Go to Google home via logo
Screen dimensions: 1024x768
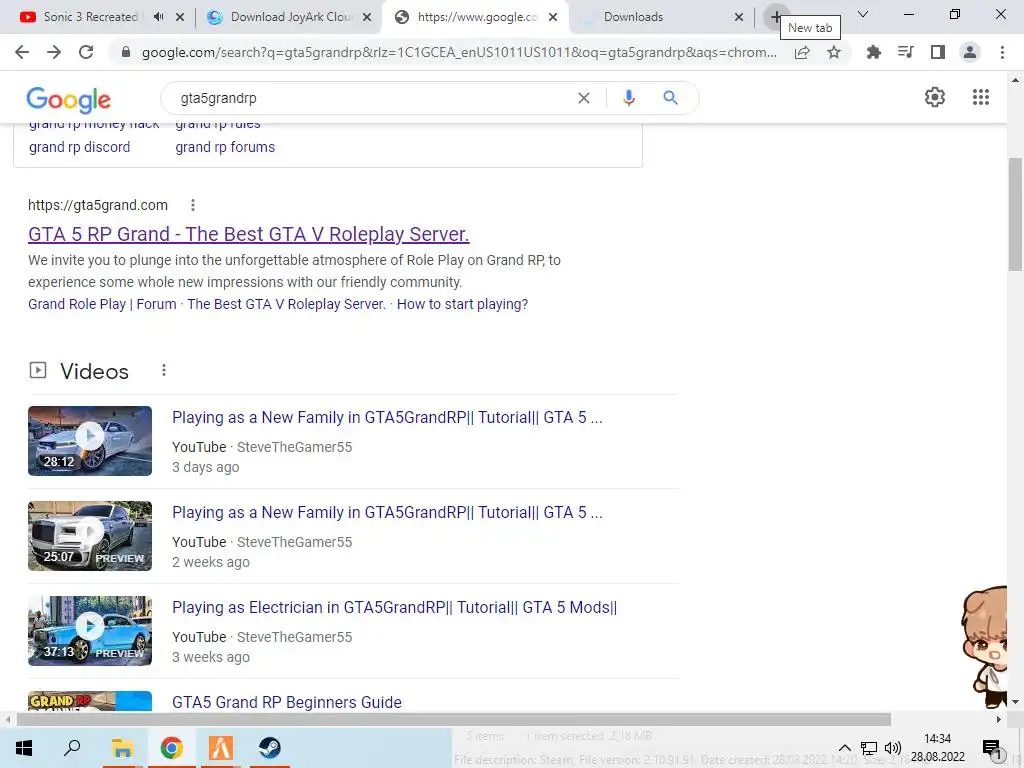pos(69,99)
